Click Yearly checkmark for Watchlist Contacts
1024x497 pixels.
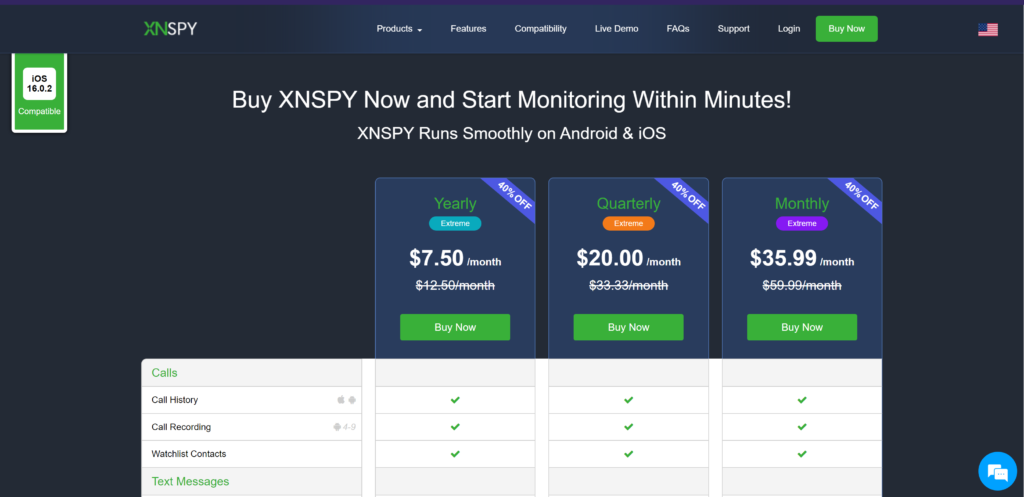pyautogui.click(x=455, y=454)
